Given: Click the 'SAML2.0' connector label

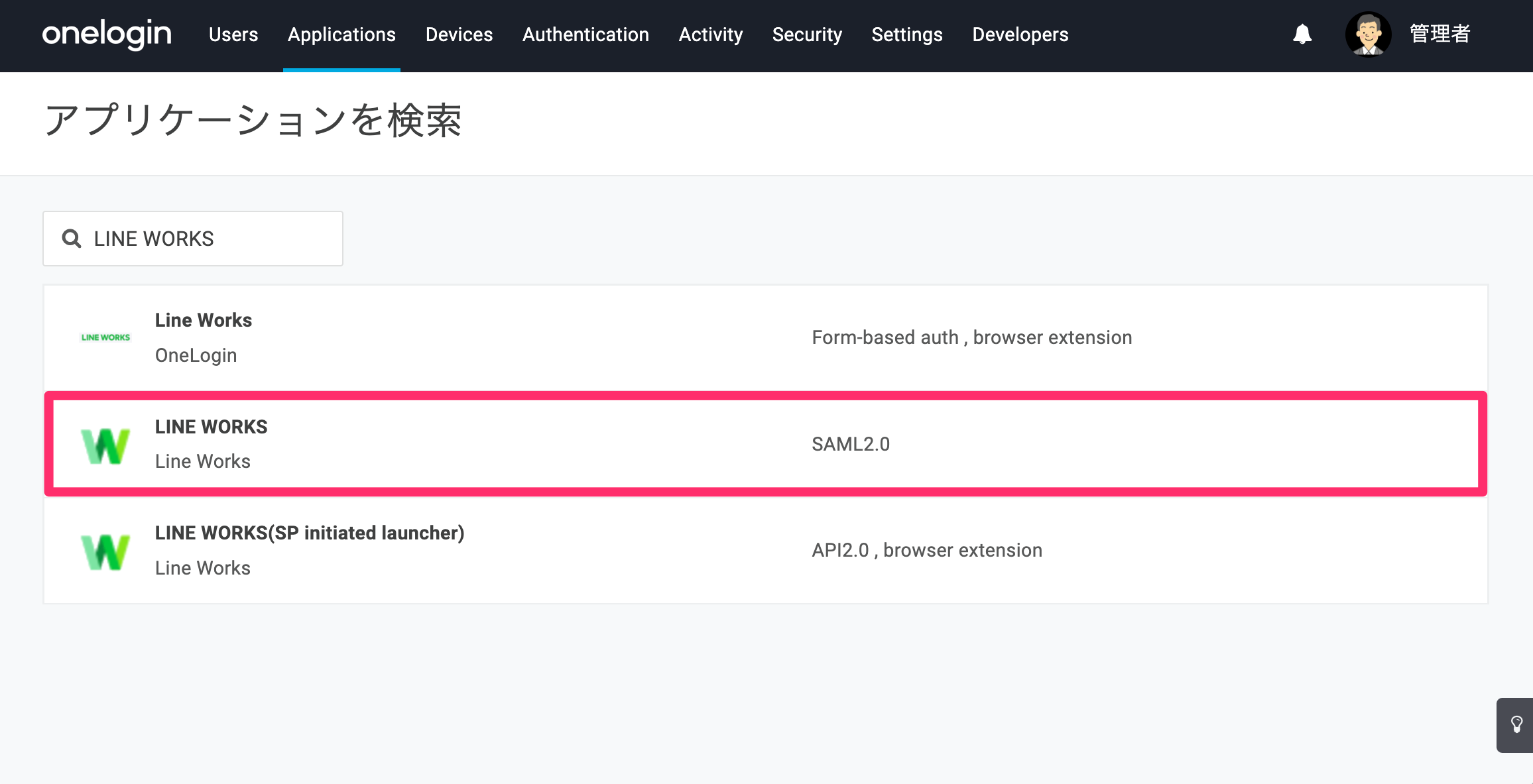Looking at the screenshot, I should coord(851,444).
